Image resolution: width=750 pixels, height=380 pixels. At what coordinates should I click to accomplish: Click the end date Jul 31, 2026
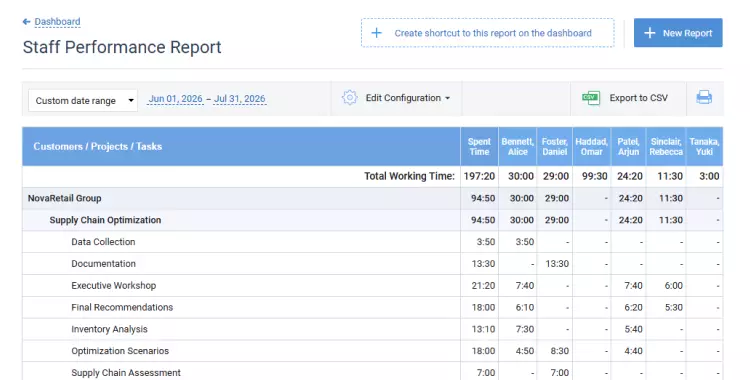[x=240, y=99]
